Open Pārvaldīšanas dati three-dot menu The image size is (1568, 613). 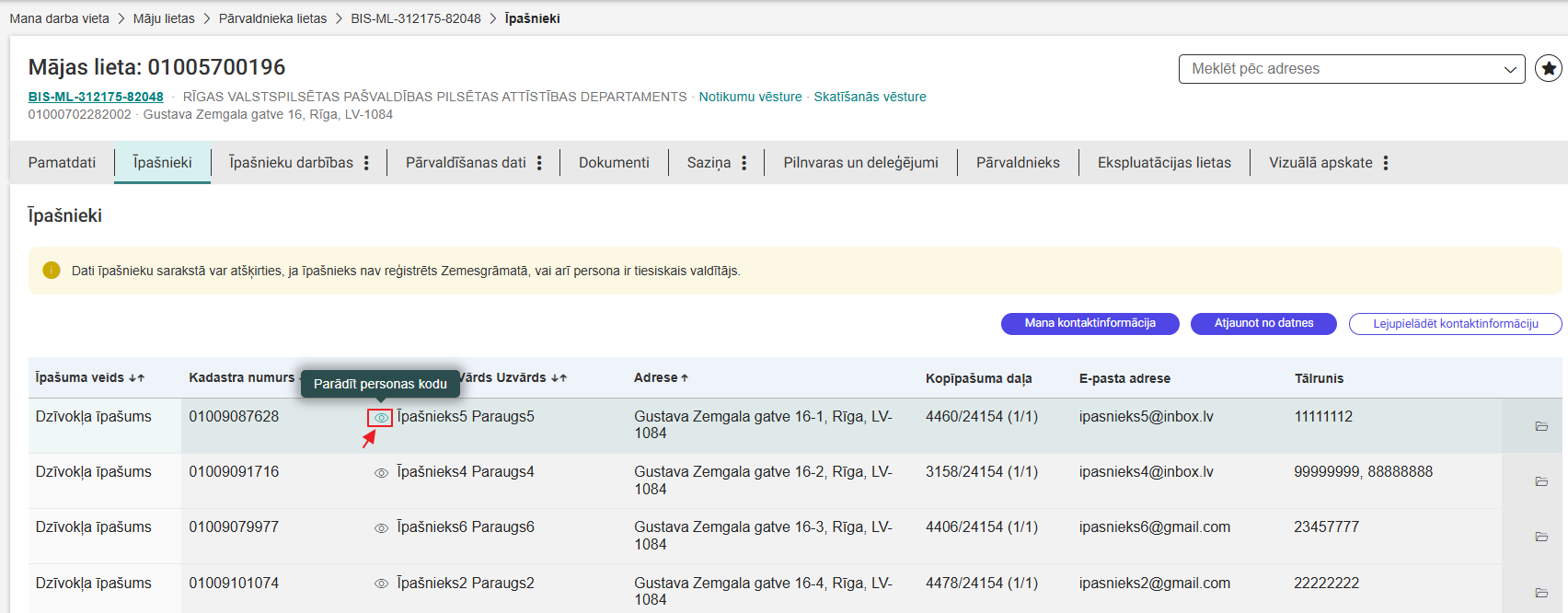click(x=539, y=163)
